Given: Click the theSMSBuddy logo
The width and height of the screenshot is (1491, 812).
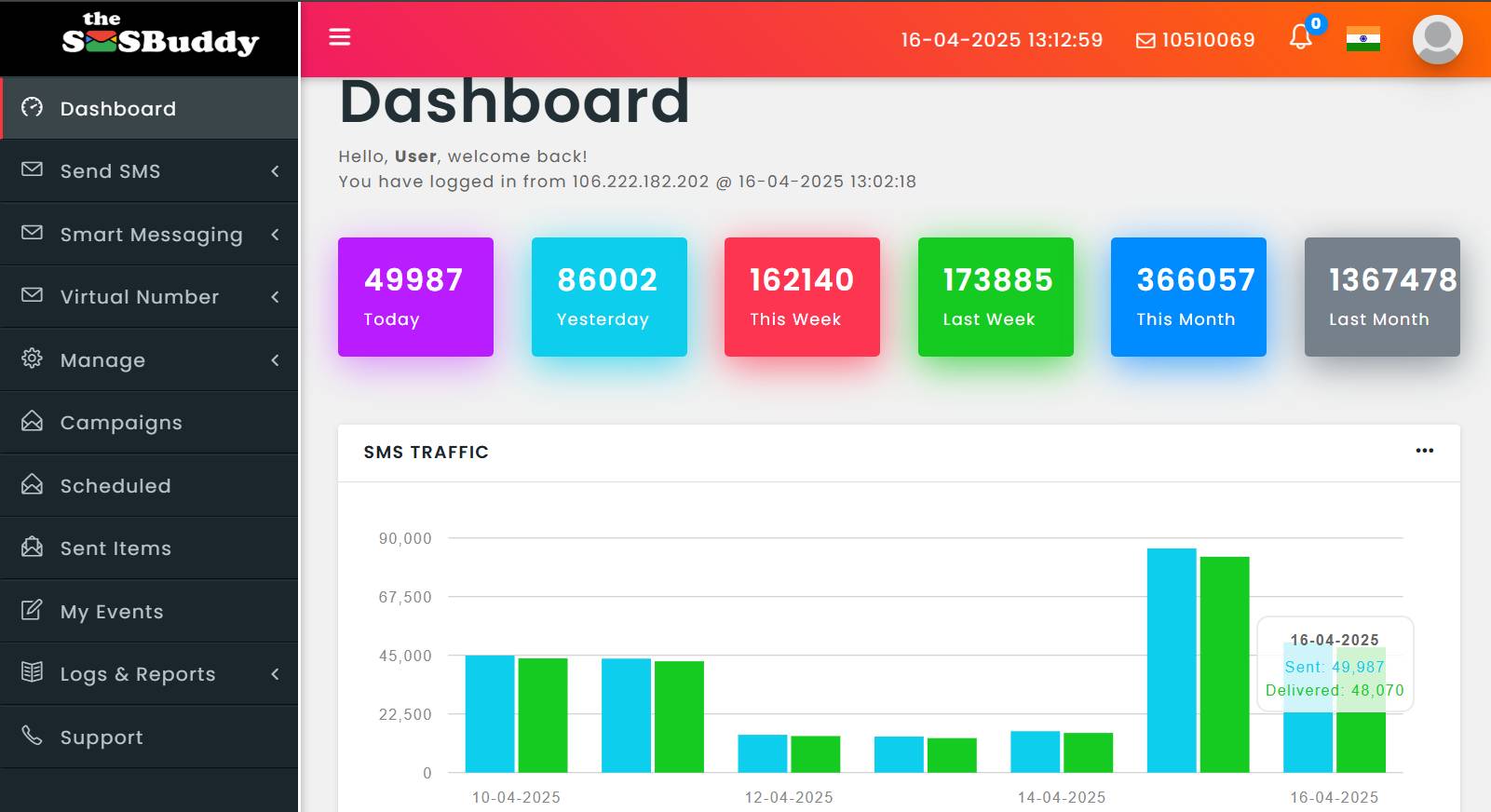Looking at the screenshot, I should point(160,35).
